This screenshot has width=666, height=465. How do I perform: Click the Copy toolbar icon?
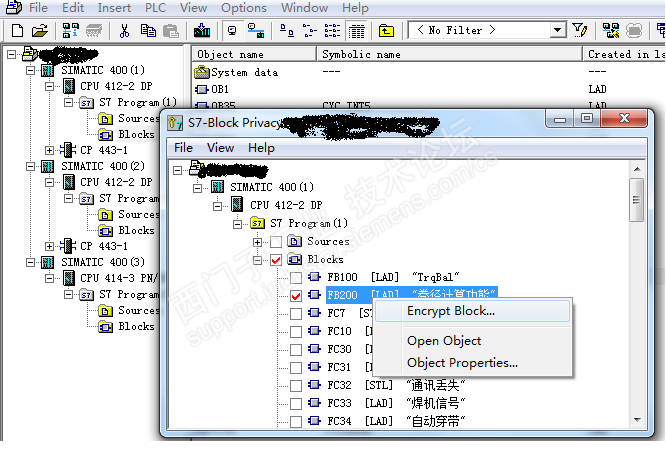(148, 31)
